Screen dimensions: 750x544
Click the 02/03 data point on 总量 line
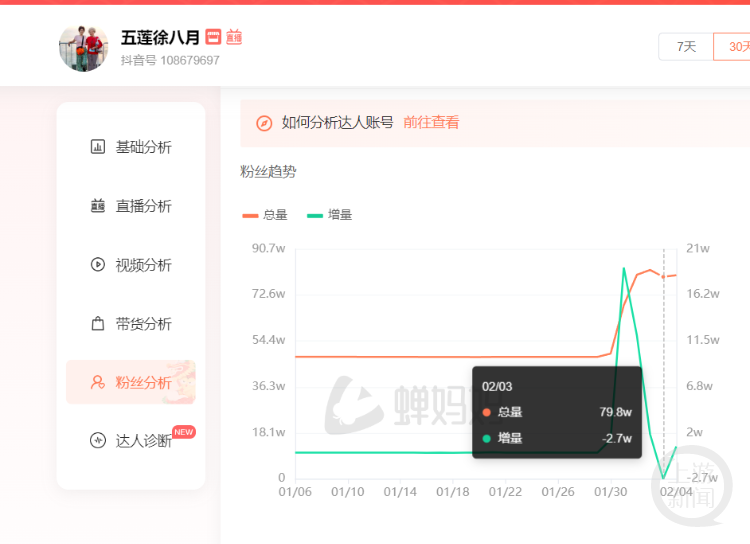coord(663,277)
